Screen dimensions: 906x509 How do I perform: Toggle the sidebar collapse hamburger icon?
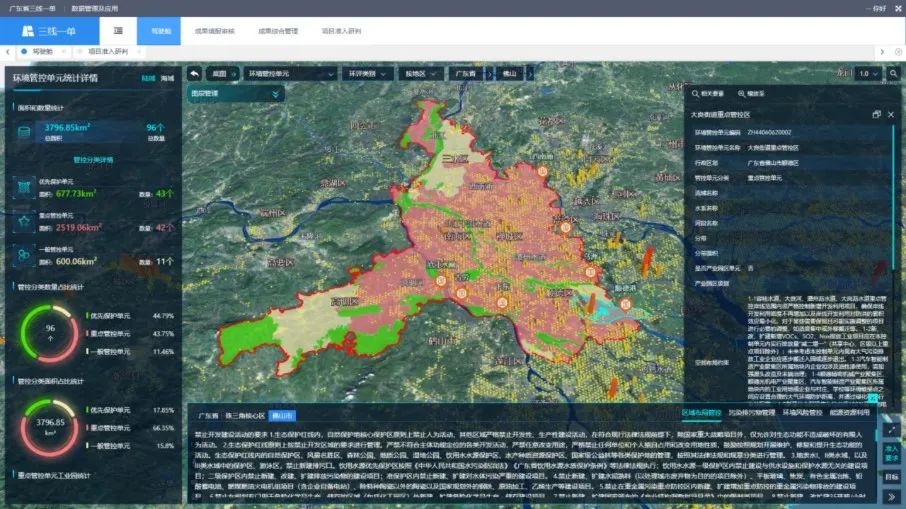click(x=118, y=31)
